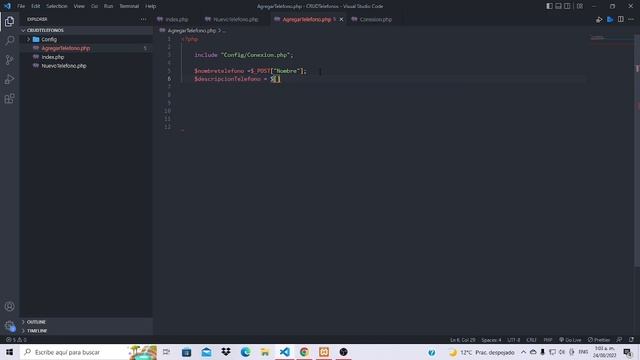Close the AgregarTelefono.php tab

click(341, 19)
